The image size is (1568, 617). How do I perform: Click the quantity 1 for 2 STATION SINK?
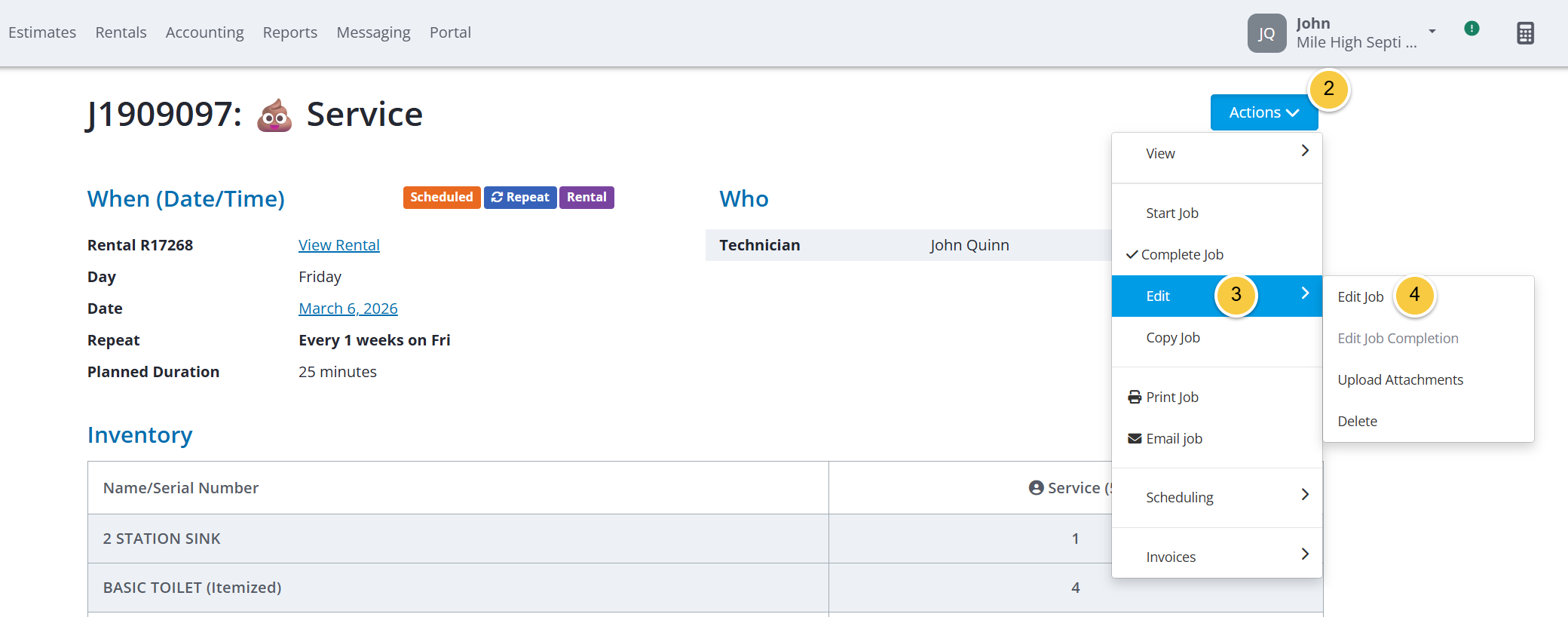1076,539
